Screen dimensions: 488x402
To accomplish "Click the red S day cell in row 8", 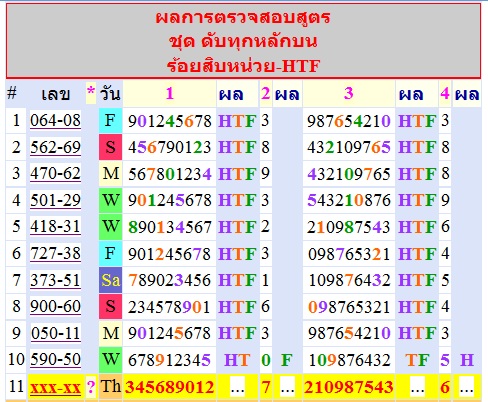I will [x=110, y=306].
